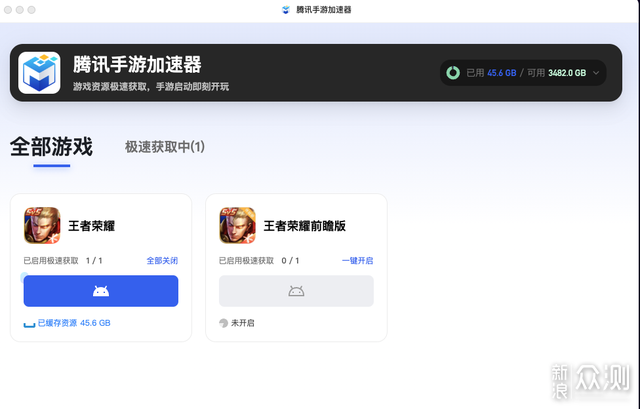Image resolution: width=640 pixels, height=409 pixels.
Task: Click the green storage usage ring icon
Action: click(453, 73)
